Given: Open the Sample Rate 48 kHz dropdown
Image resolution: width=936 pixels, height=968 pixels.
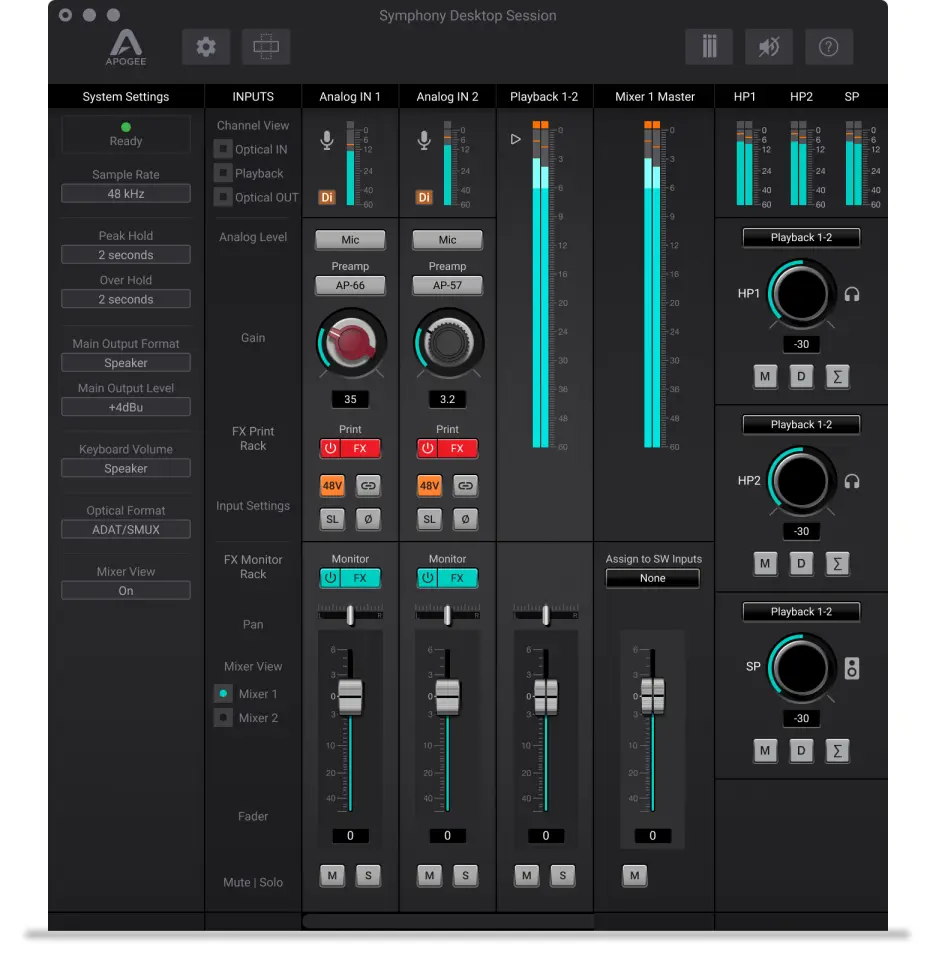Looking at the screenshot, I should (126, 194).
